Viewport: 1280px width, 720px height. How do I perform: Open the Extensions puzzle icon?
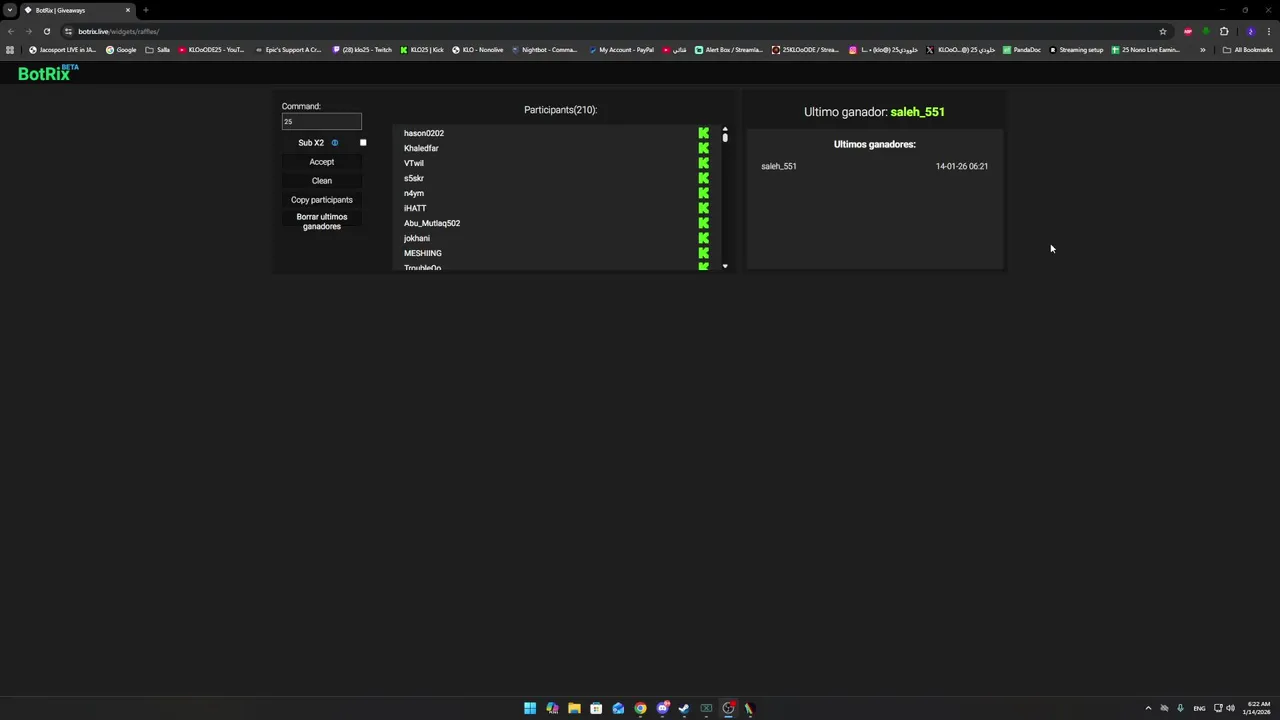[1224, 31]
